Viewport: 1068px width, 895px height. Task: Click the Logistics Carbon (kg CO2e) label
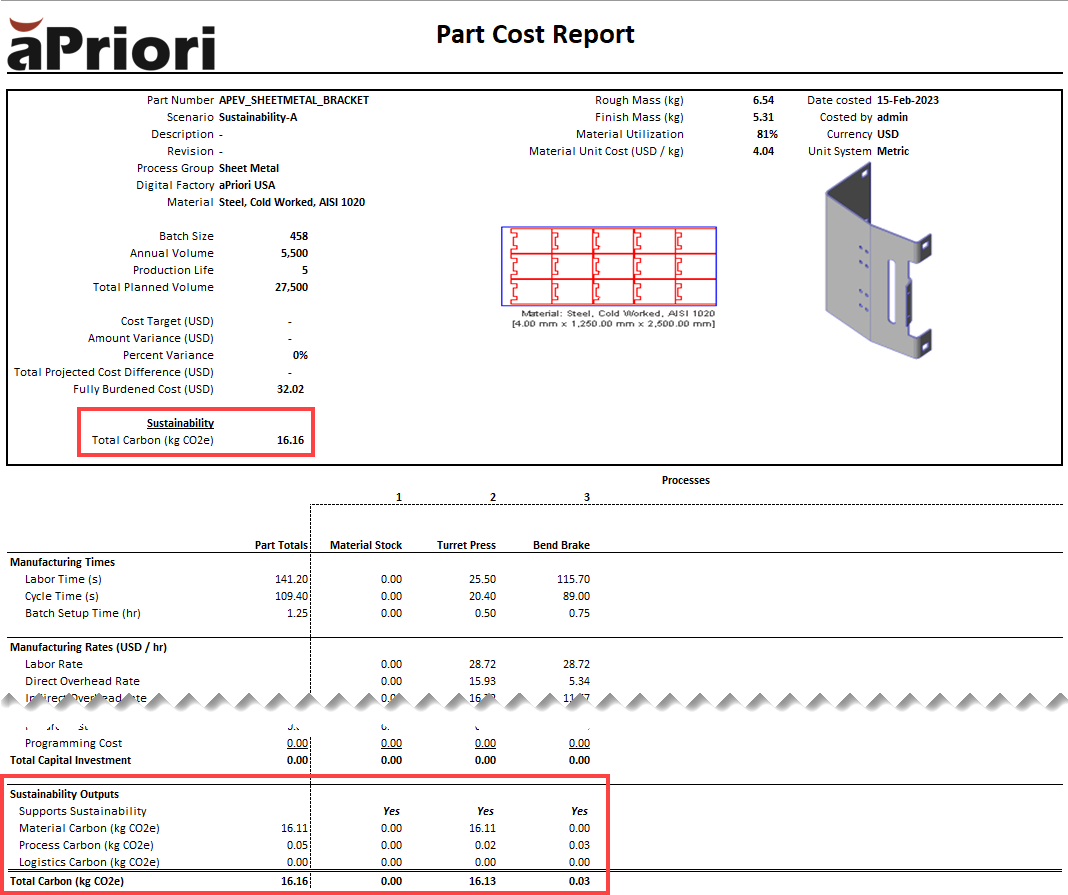point(89,862)
